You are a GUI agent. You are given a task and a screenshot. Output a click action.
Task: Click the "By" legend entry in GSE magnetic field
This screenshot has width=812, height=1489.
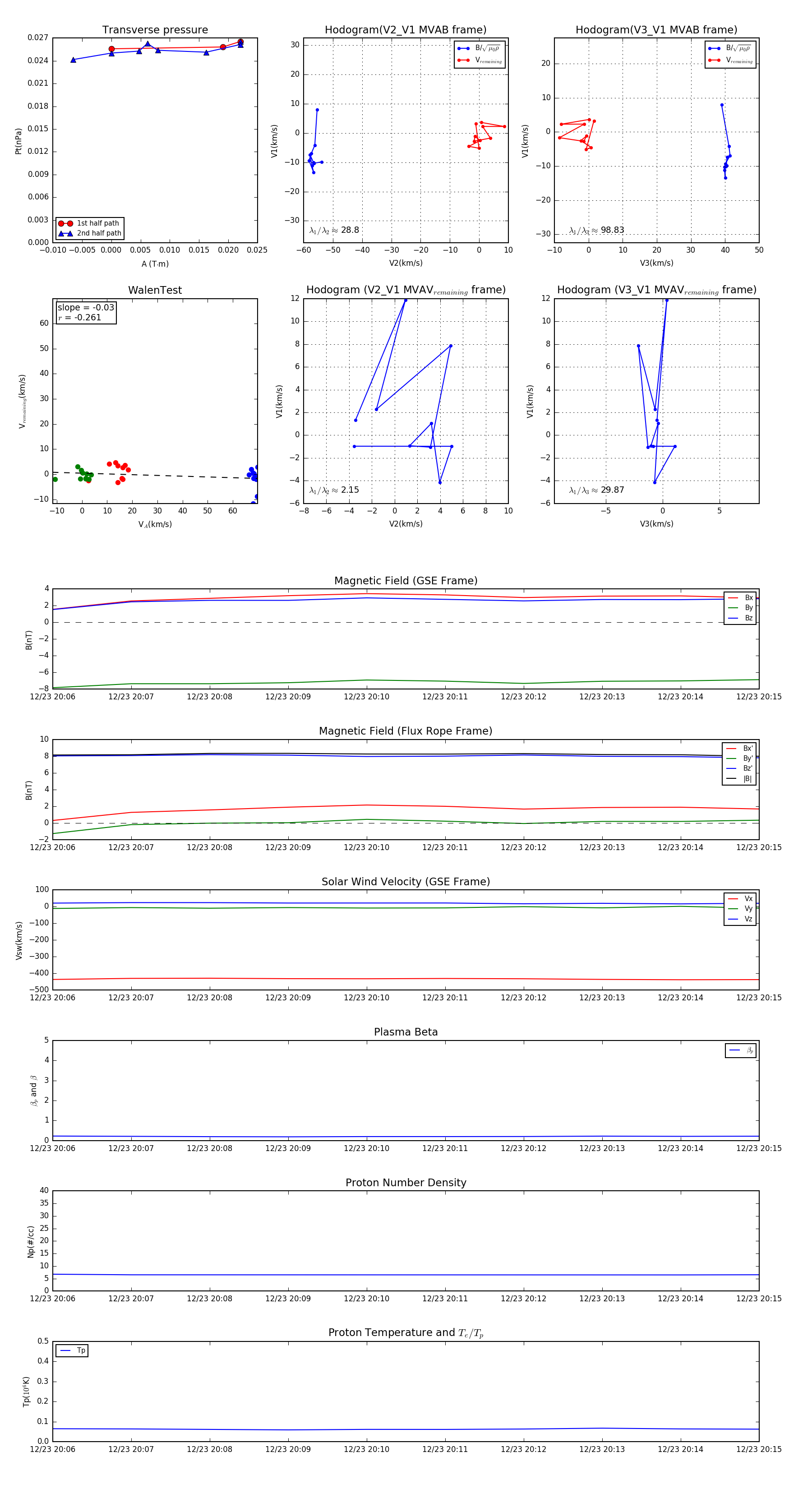pyautogui.click(x=740, y=607)
